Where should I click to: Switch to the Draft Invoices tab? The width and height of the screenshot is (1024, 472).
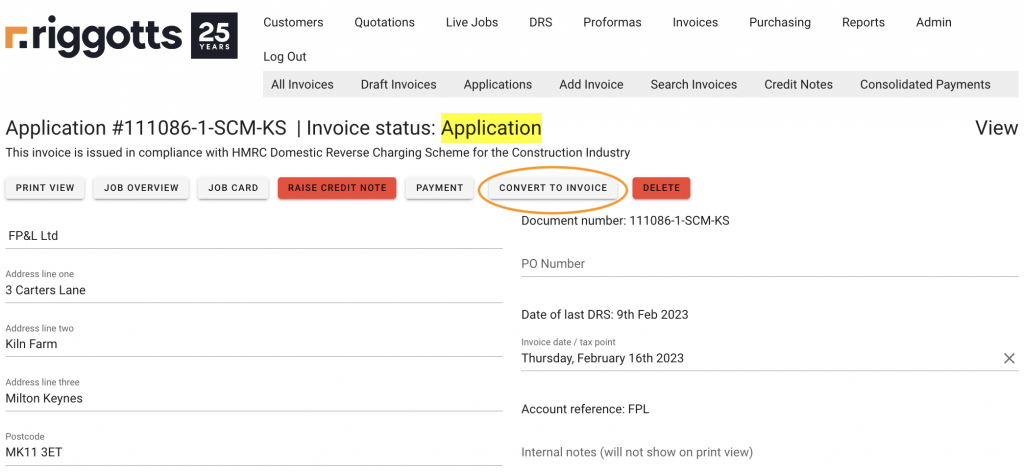click(x=398, y=85)
